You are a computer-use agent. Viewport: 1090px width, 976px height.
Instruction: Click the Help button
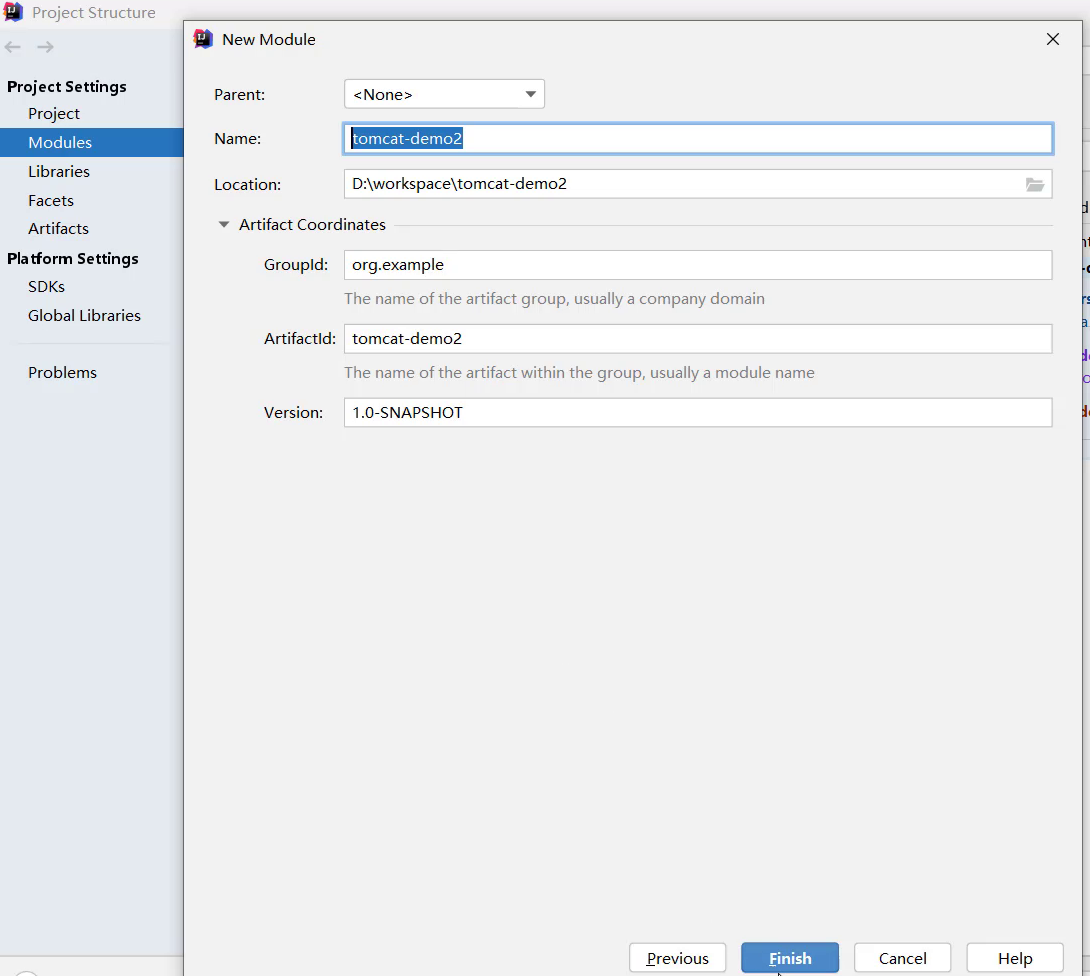click(1015, 958)
